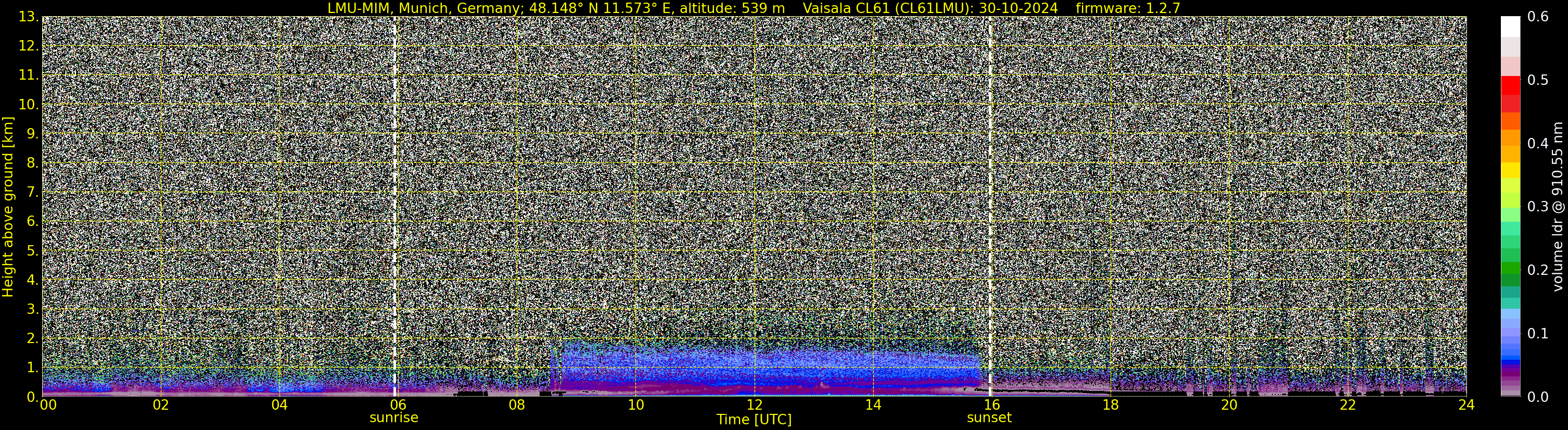Click the "0.0" colorbar tick value
The image size is (1568, 430).
pos(1538,397)
